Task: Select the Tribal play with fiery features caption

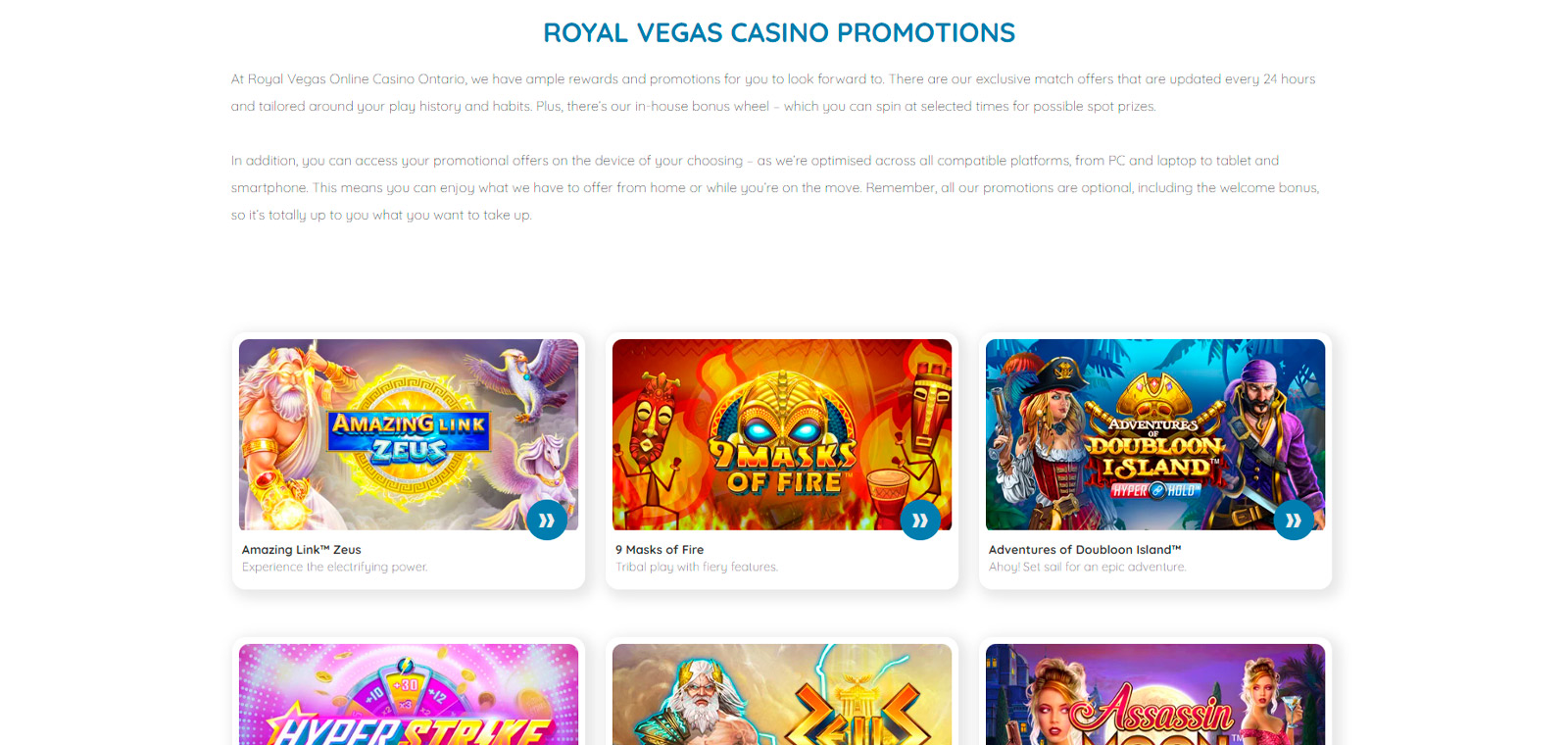Action: [697, 567]
